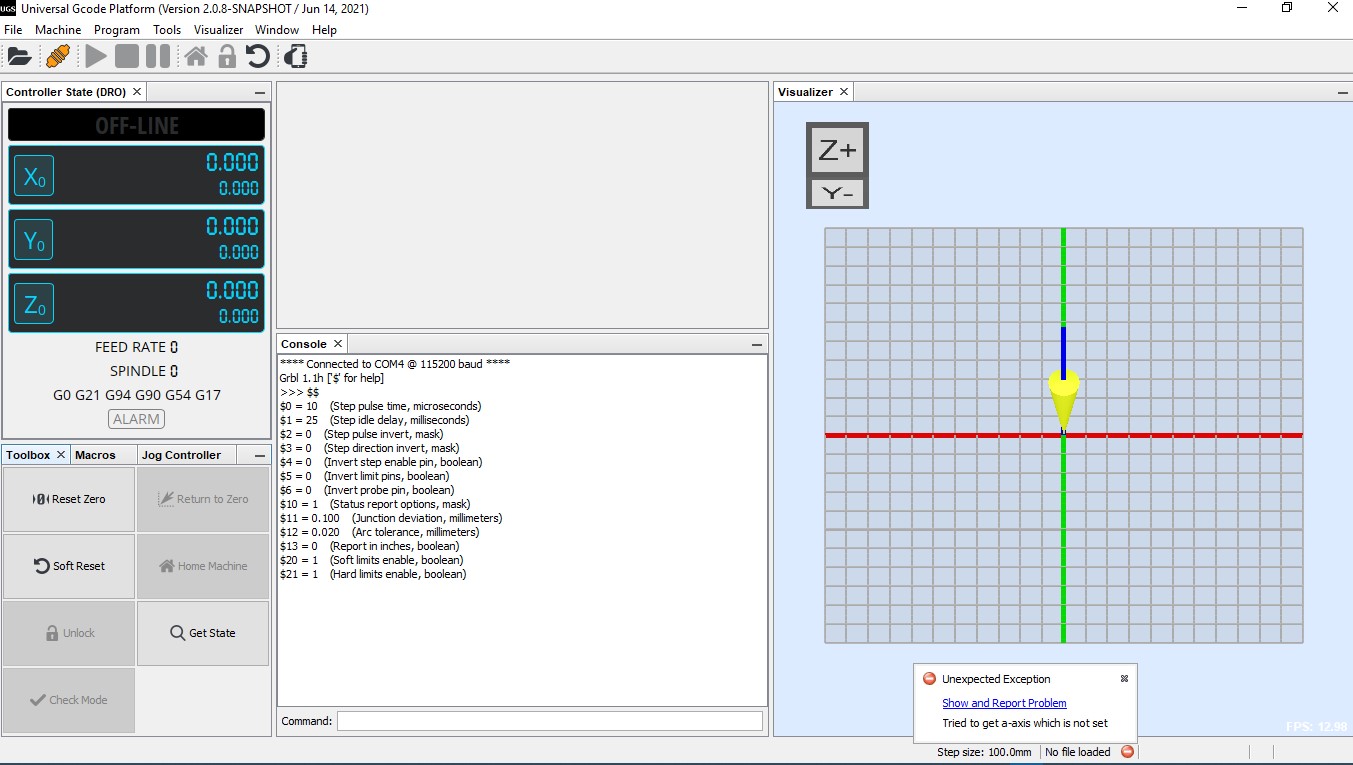The height and width of the screenshot is (765, 1353).
Task: Dismiss the Unexpected Exception popup
Action: click(1124, 678)
